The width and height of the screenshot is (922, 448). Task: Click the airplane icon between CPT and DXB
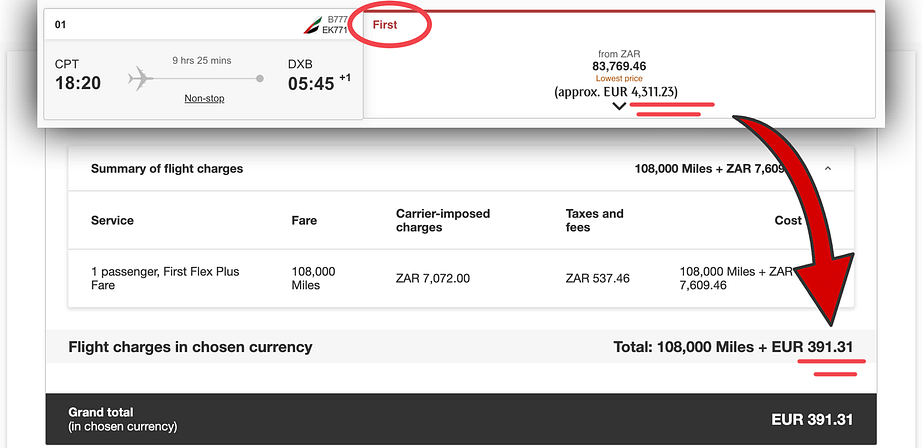coord(142,77)
